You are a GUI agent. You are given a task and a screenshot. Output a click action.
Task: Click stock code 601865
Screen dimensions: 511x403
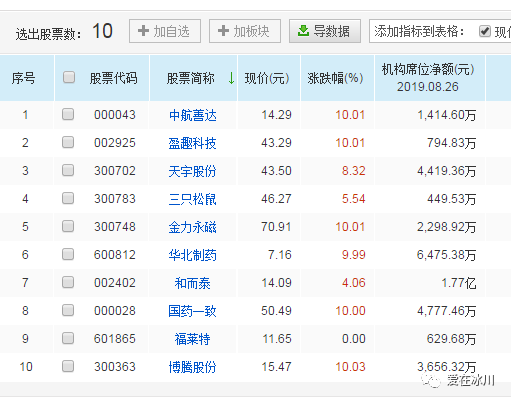tap(115, 339)
